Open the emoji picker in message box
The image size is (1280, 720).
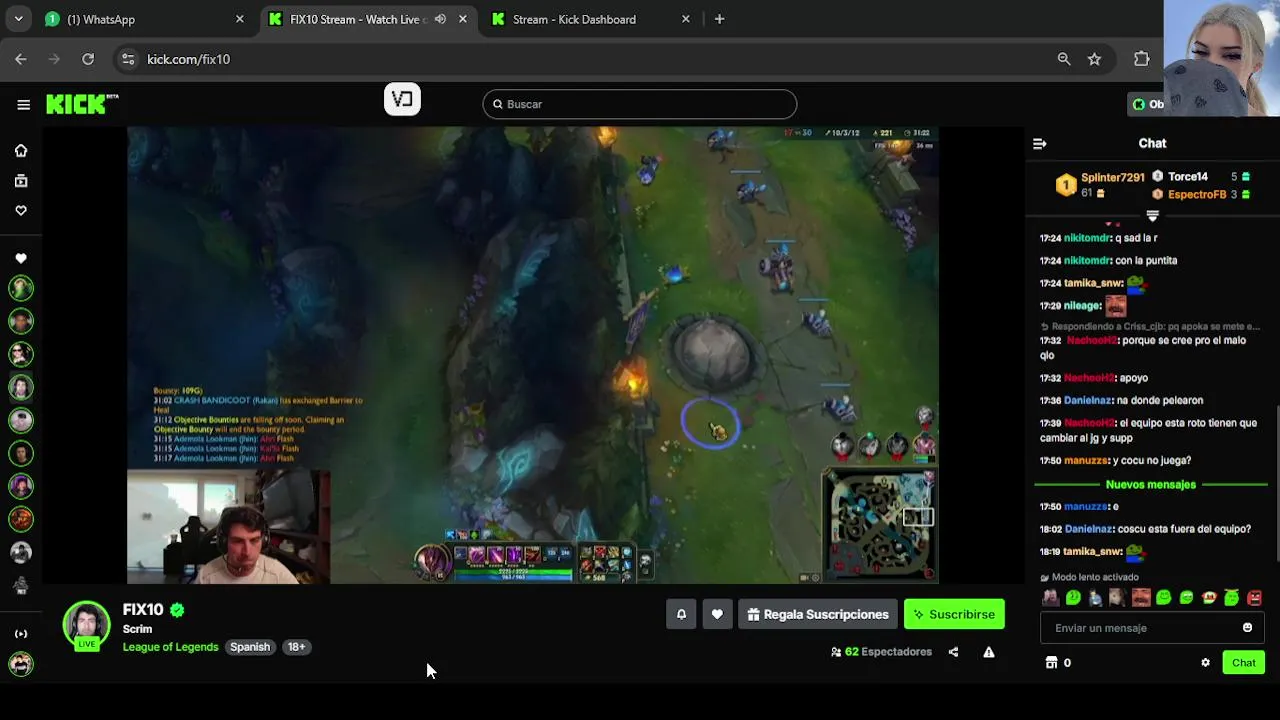[1247, 628]
